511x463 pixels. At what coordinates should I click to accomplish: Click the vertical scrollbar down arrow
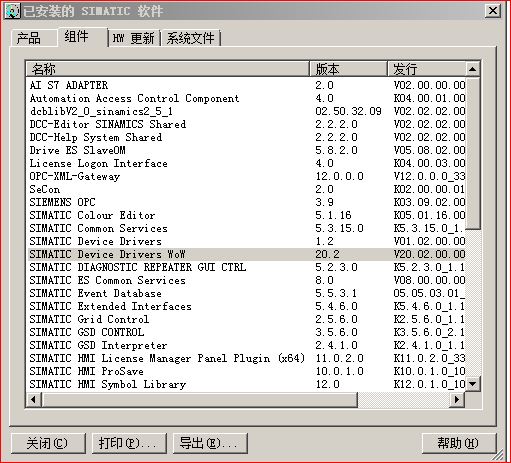[472, 384]
